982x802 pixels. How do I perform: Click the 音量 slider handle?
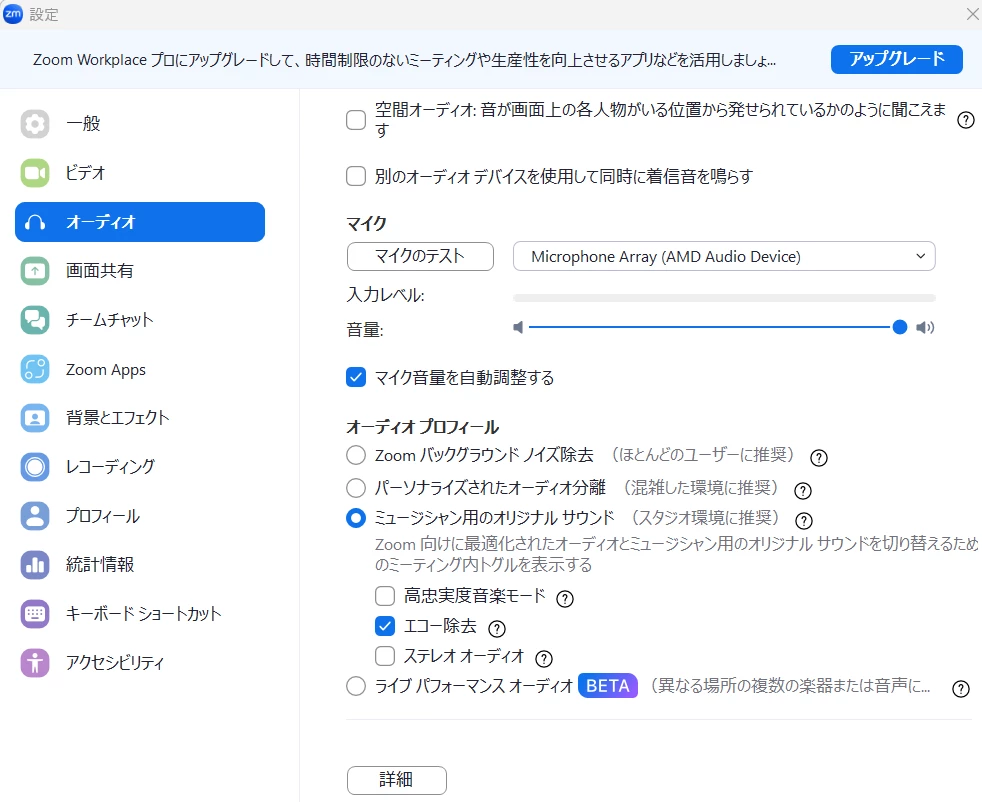pyautogui.click(x=900, y=327)
